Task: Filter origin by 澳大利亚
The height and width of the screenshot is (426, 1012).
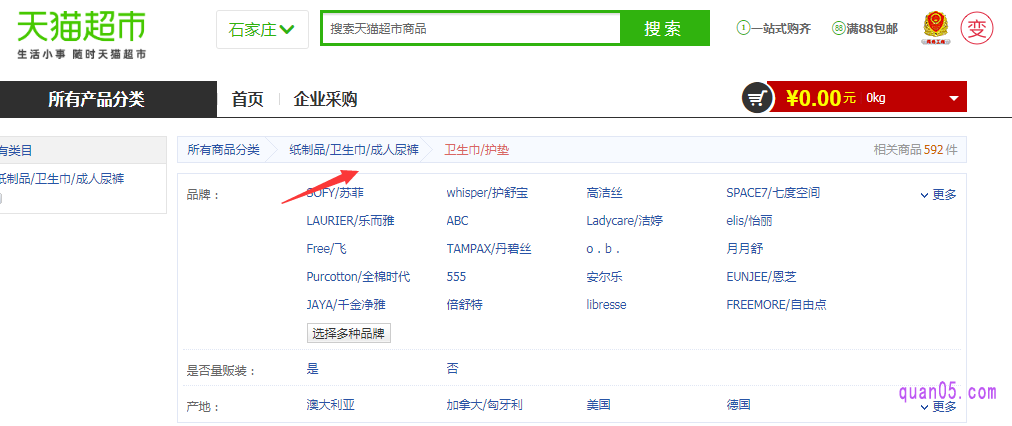Action: coord(330,405)
